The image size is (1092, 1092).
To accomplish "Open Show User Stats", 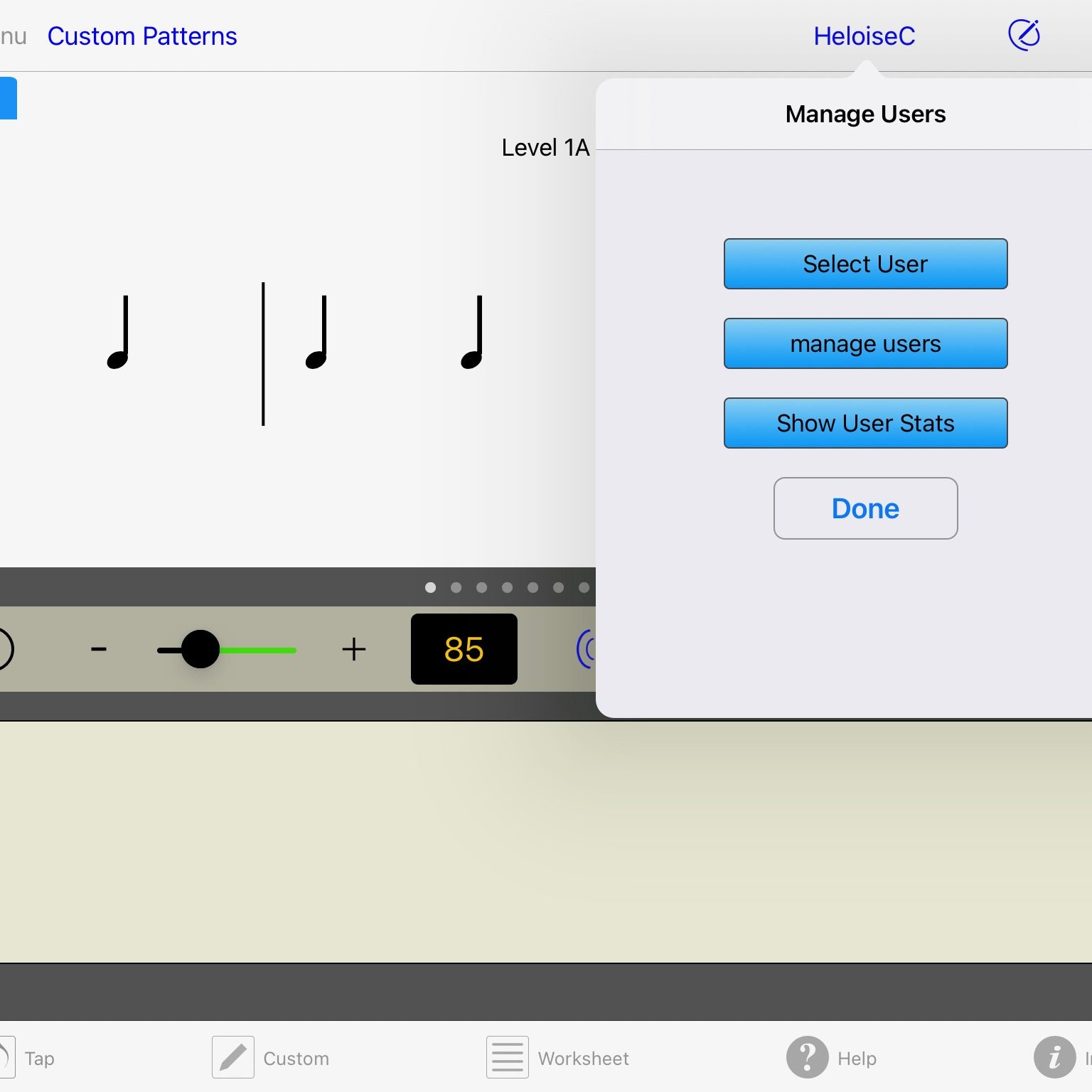I will (x=865, y=423).
